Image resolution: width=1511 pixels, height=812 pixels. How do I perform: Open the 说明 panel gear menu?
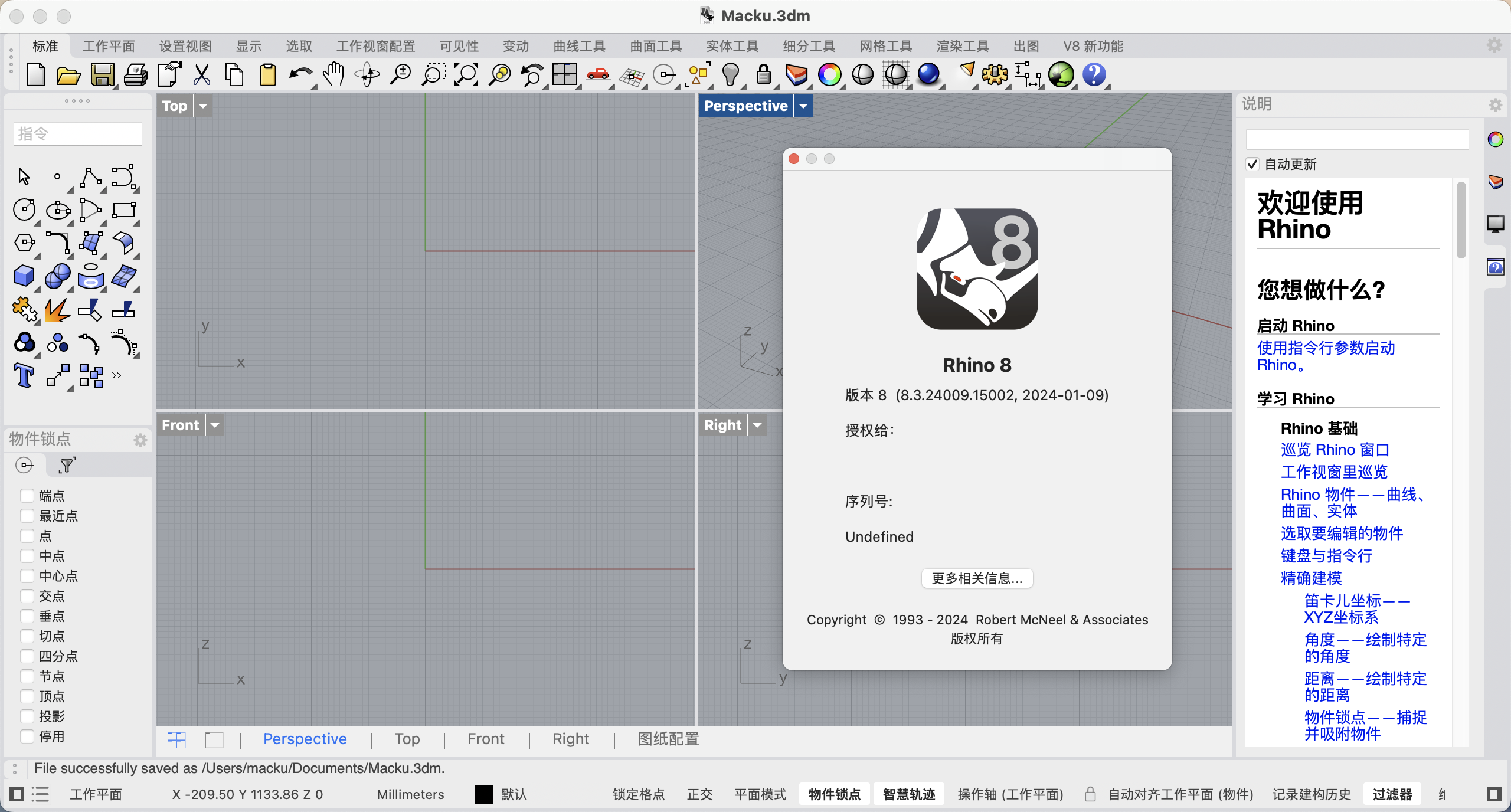click(x=1495, y=105)
